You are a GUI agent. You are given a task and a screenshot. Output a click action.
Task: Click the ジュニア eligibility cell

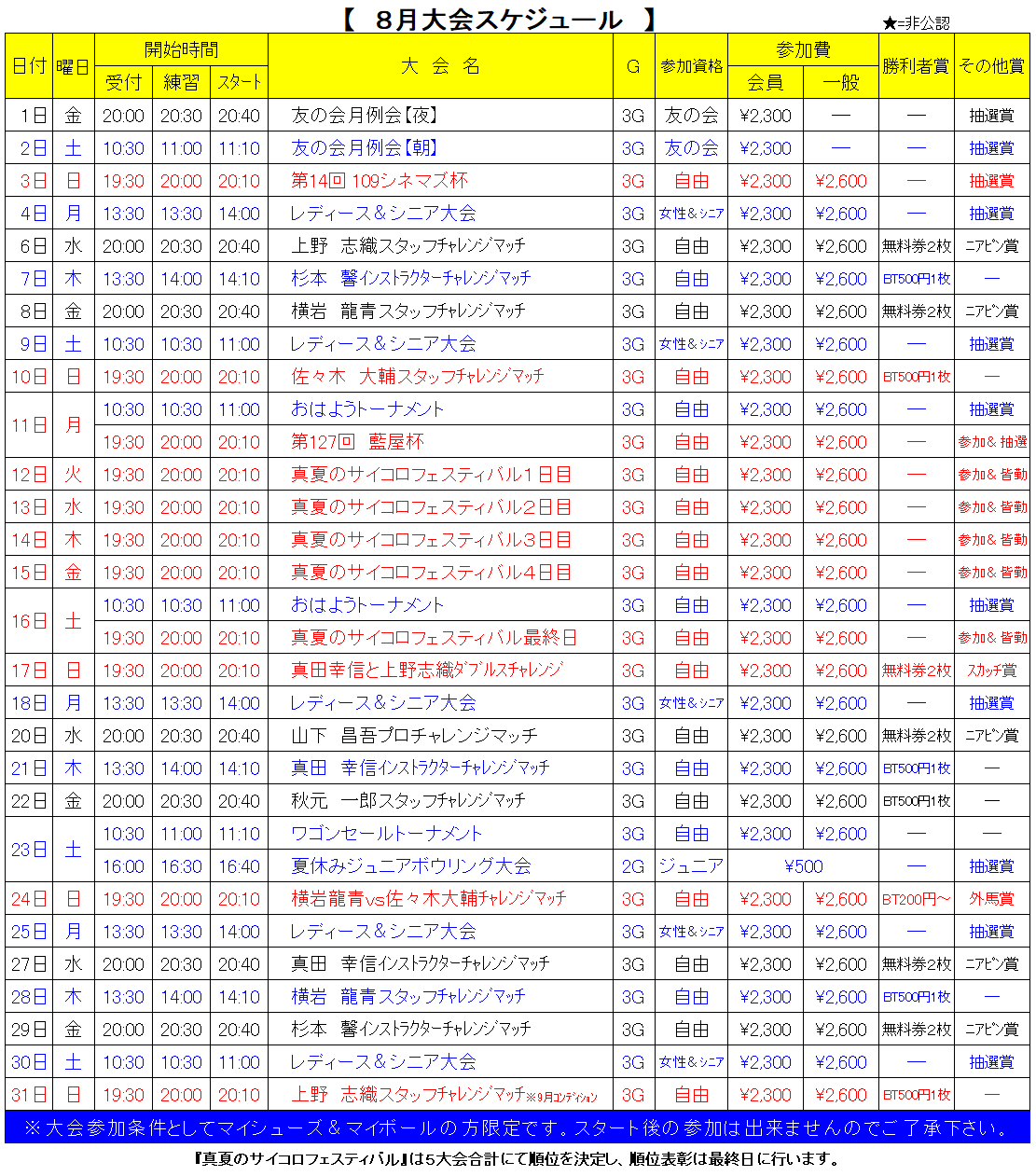point(691,866)
